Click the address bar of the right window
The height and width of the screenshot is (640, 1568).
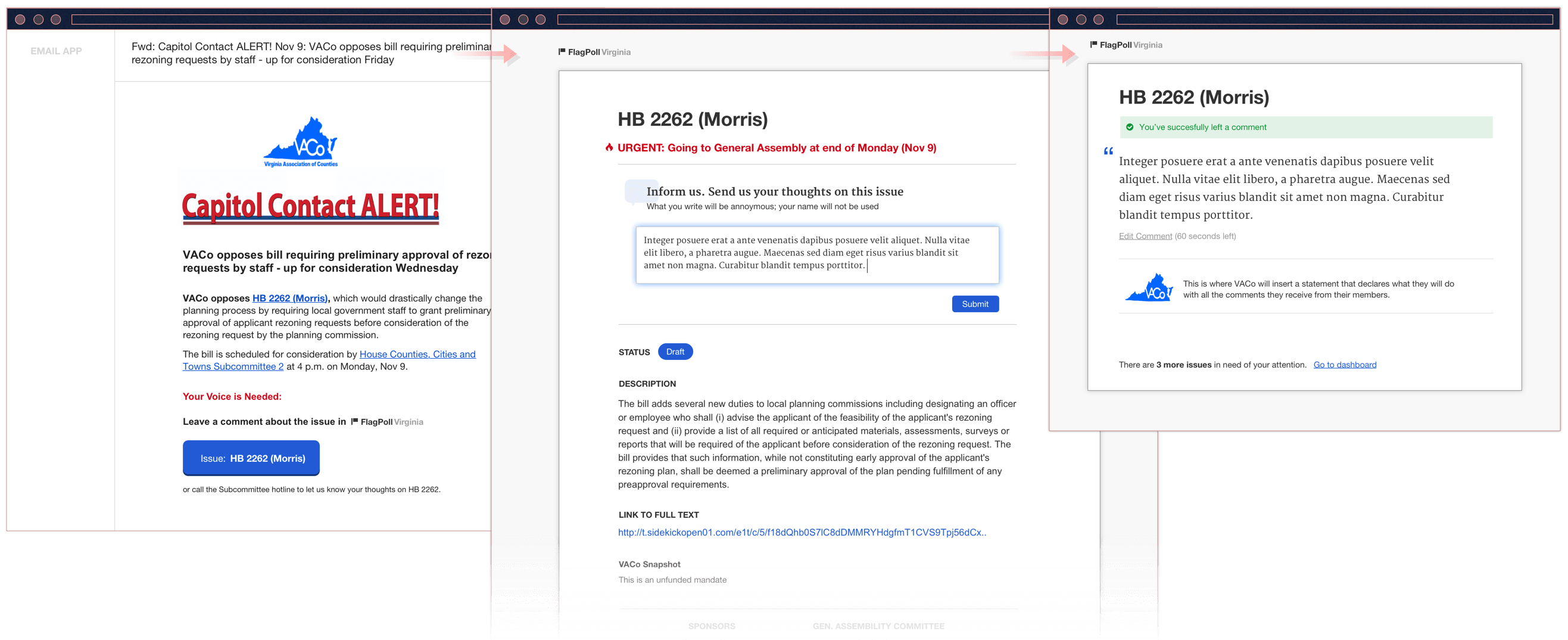tap(1335, 20)
